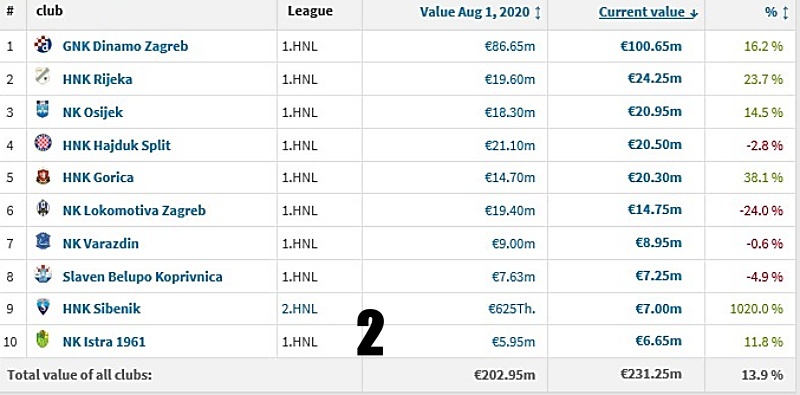Click the Slaven Belupo Koprivnica crest
Image resolution: width=800 pixels, height=395 pixels.
click(x=43, y=274)
